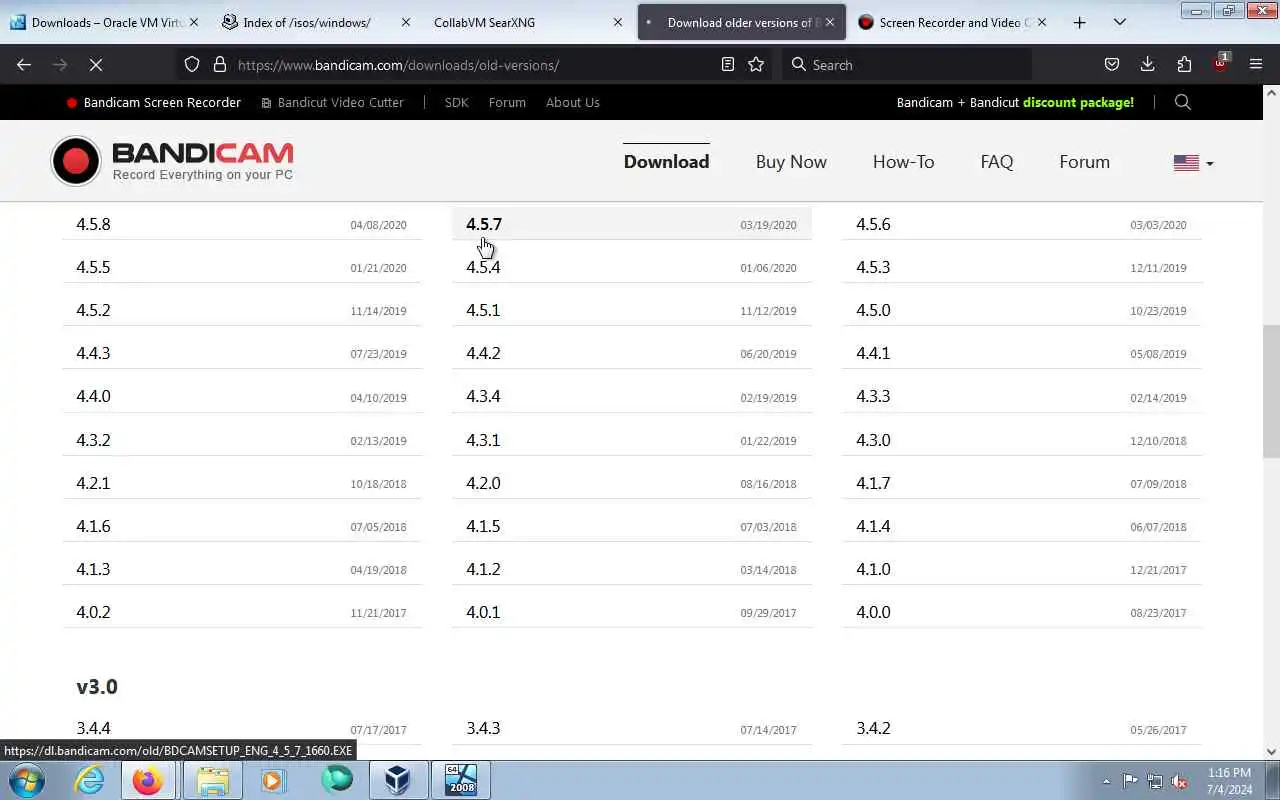Stop loading the page
Screen dimensions: 1280x800
(96, 64)
